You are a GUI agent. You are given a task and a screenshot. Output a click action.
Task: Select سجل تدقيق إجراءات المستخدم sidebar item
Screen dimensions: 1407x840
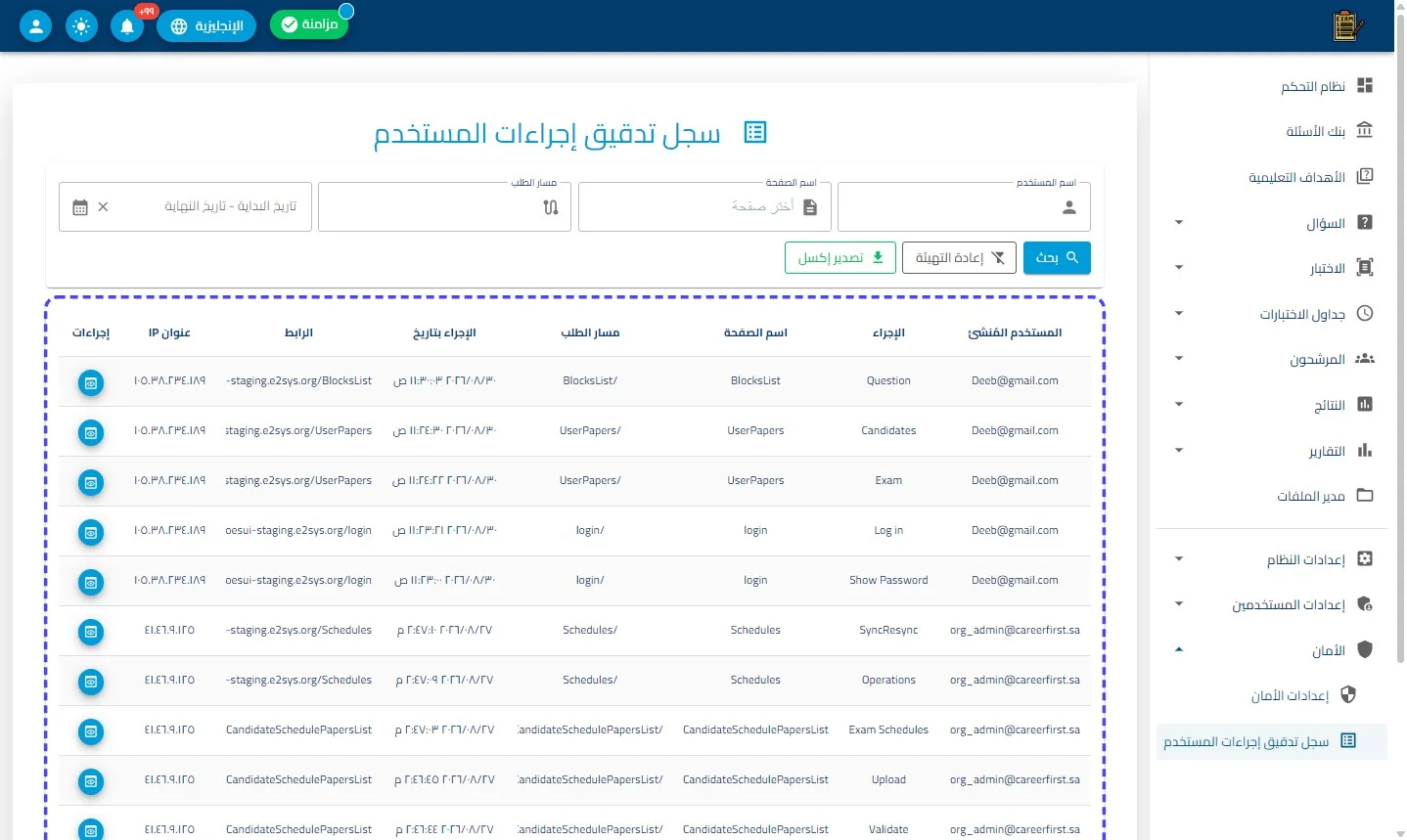(x=1272, y=741)
